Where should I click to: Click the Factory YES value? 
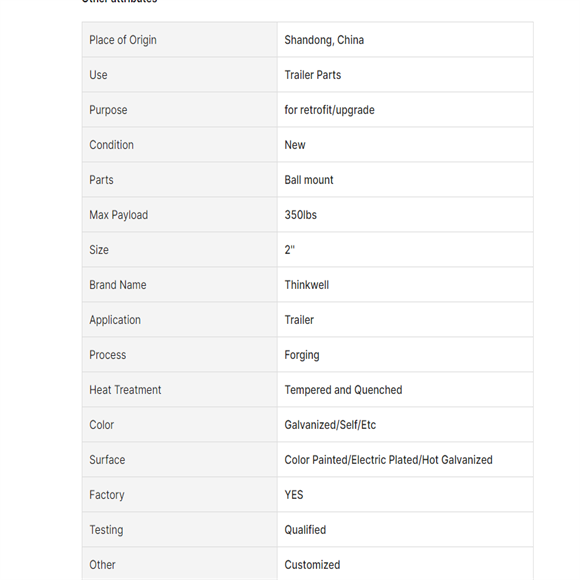(x=294, y=495)
